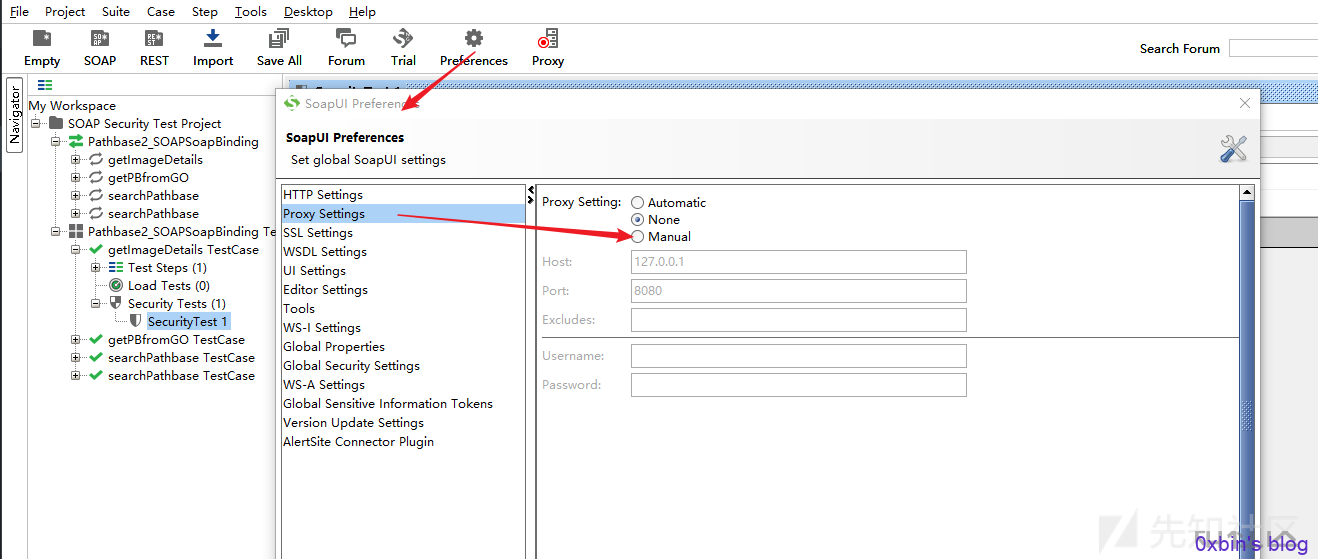Expand the getPBfromGO TestCase node
1318x559 pixels.
click(76, 339)
